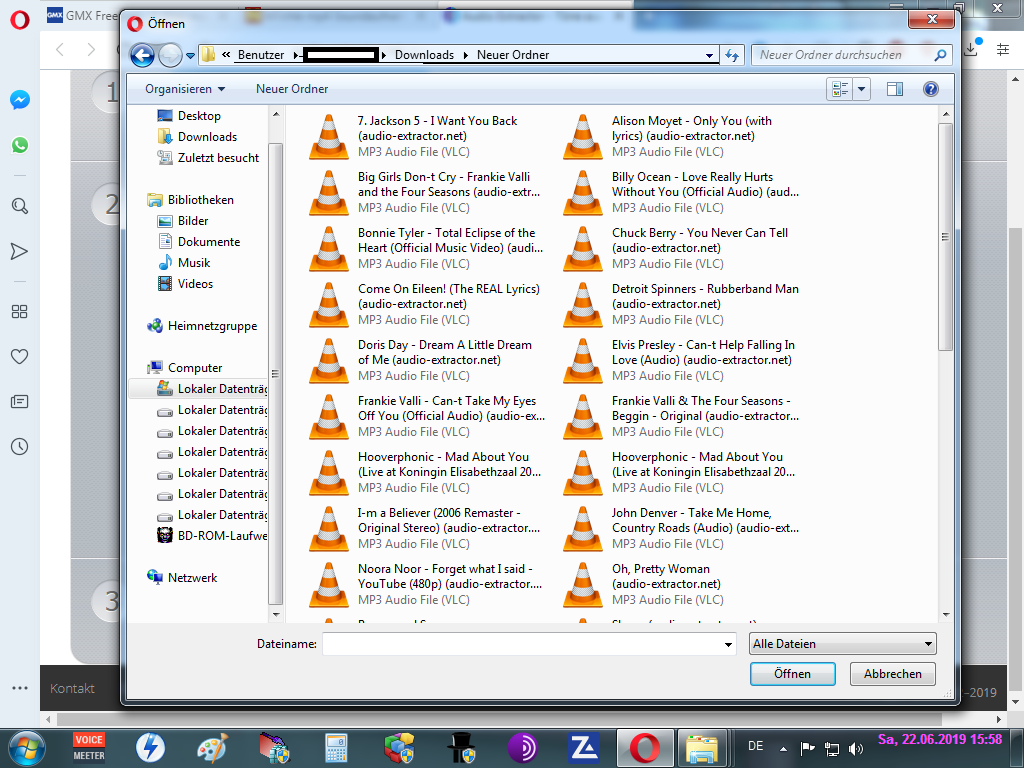
Task: Click the Opera sidebar search icon
Action: (20, 206)
